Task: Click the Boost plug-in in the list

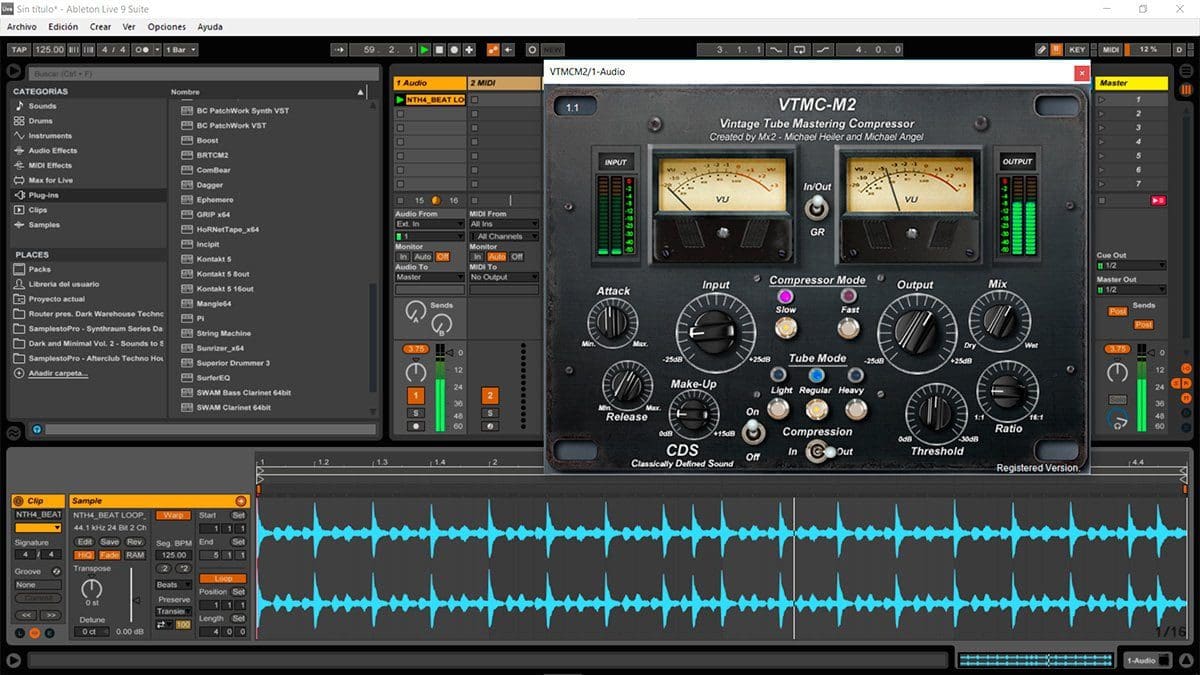Action: [x=207, y=141]
